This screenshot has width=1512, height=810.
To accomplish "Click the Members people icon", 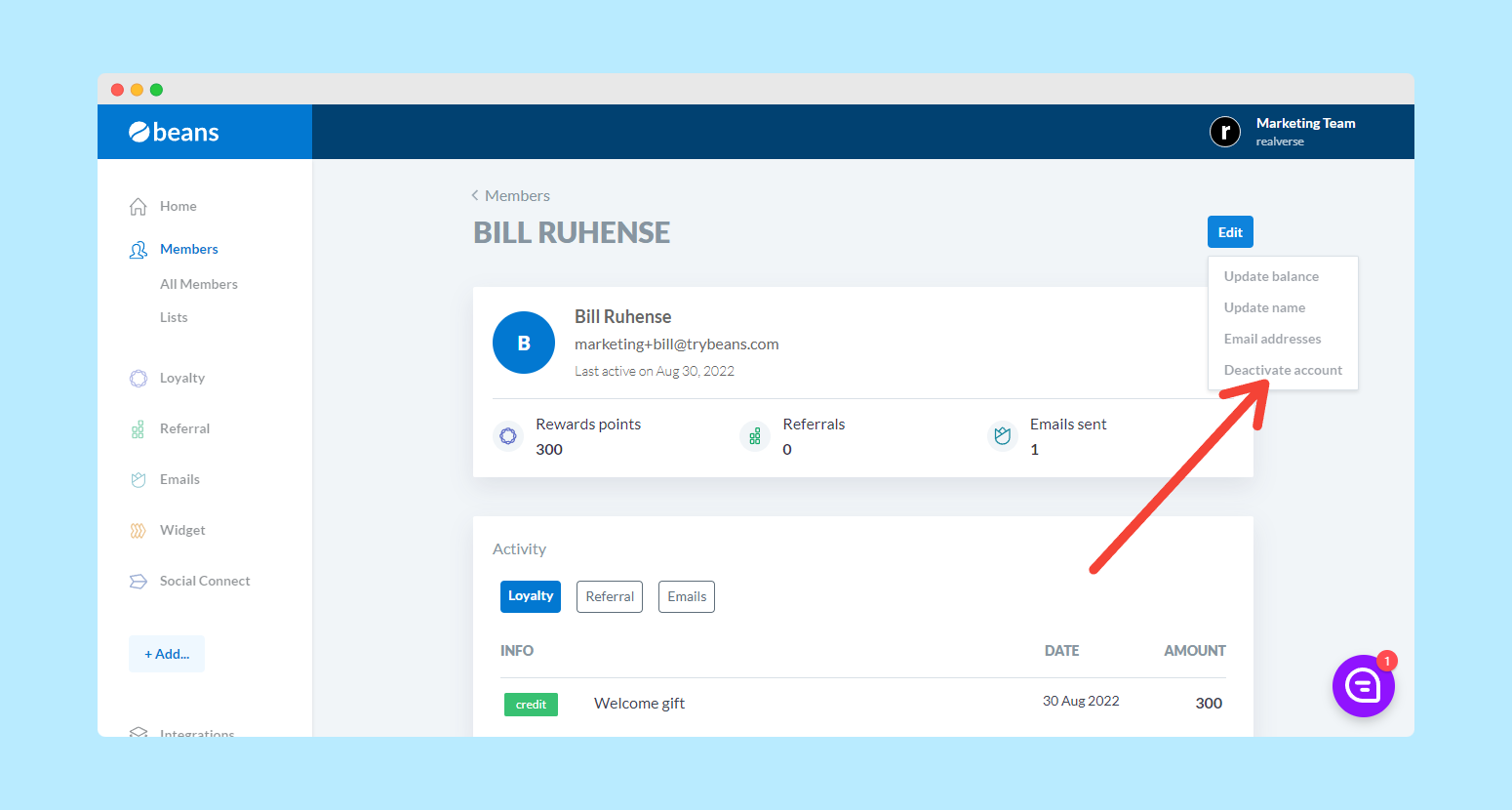I will (139, 250).
